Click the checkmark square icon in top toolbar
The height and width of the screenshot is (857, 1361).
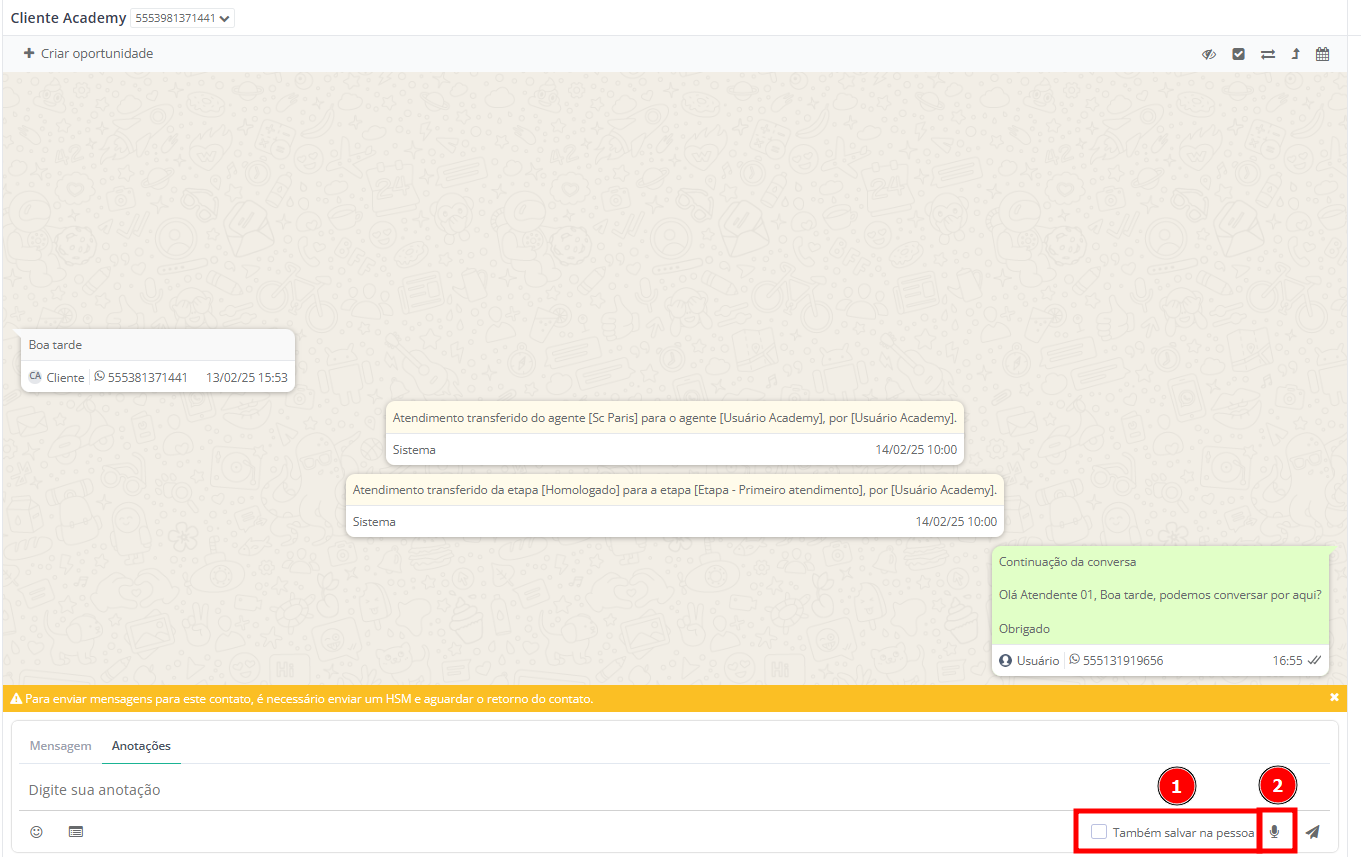[x=1238, y=54]
